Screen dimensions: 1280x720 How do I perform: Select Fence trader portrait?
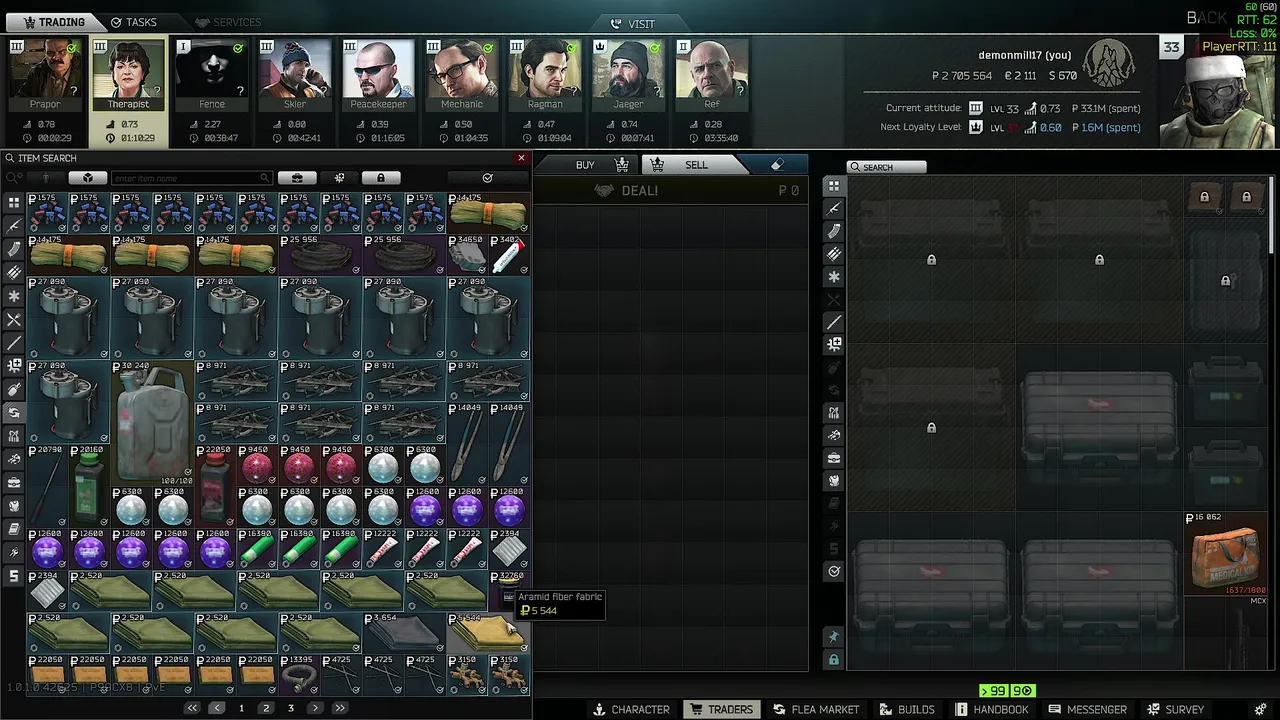tap(212, 75)
